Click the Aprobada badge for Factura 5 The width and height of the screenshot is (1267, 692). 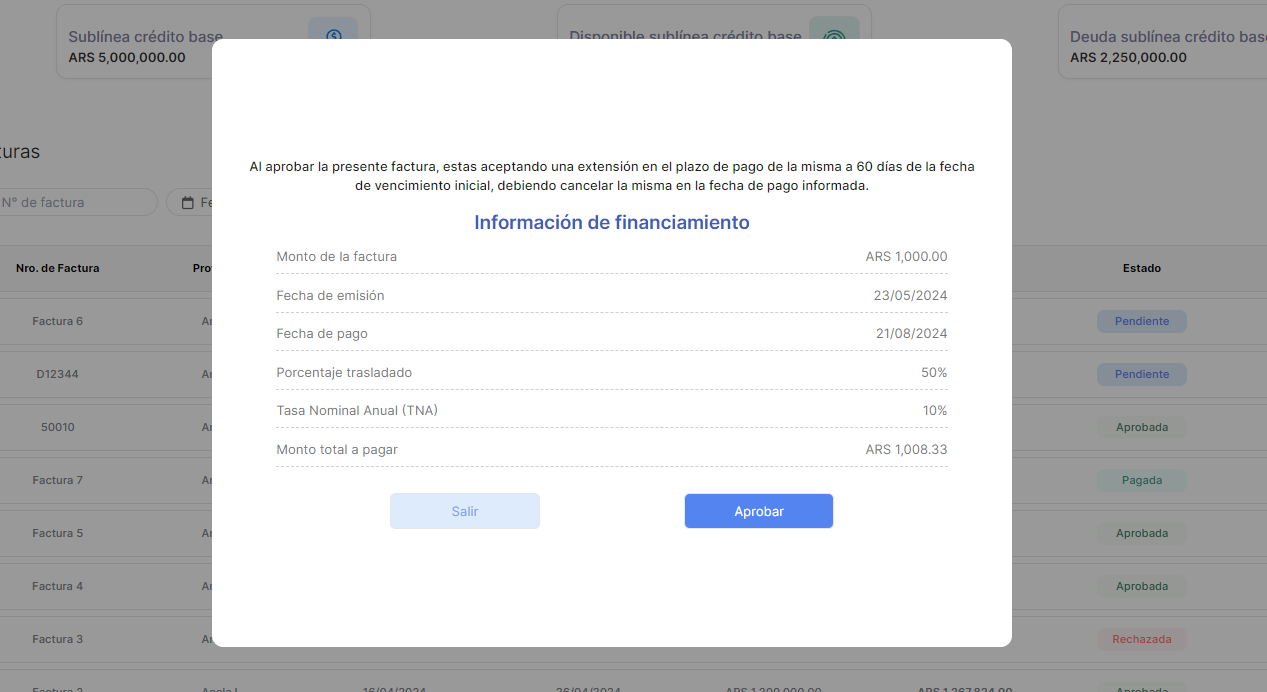point(1141,533)
